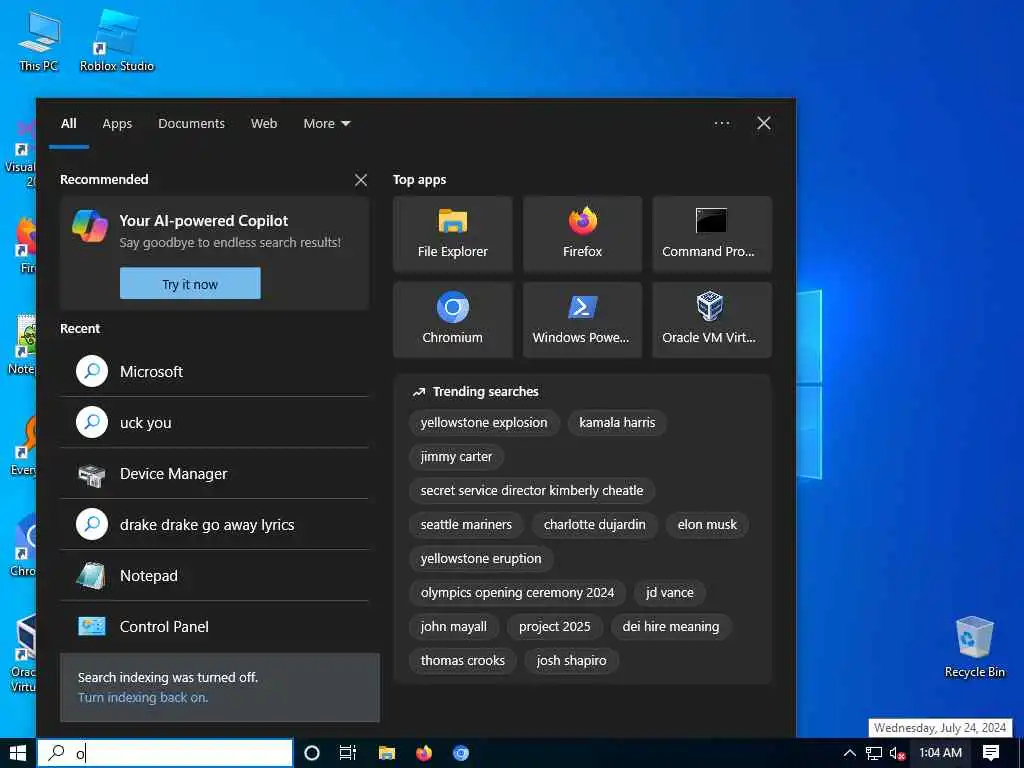Switch to the Web tab
Viewport: 1024px width, 768px height.
(264, 123)
